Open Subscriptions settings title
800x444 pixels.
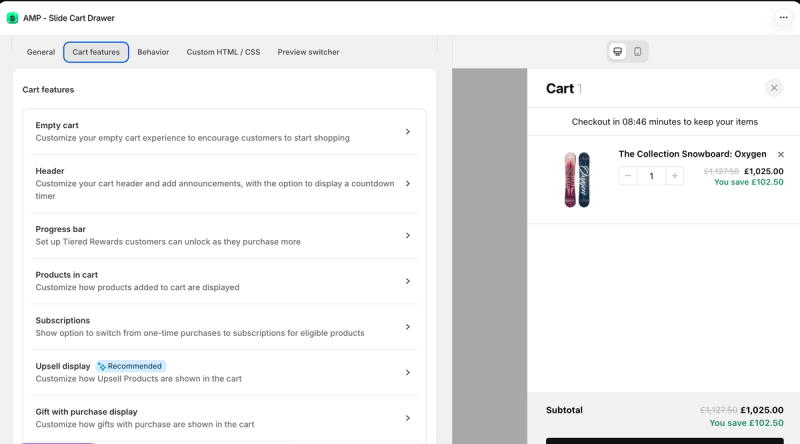(x=63, y=320)
